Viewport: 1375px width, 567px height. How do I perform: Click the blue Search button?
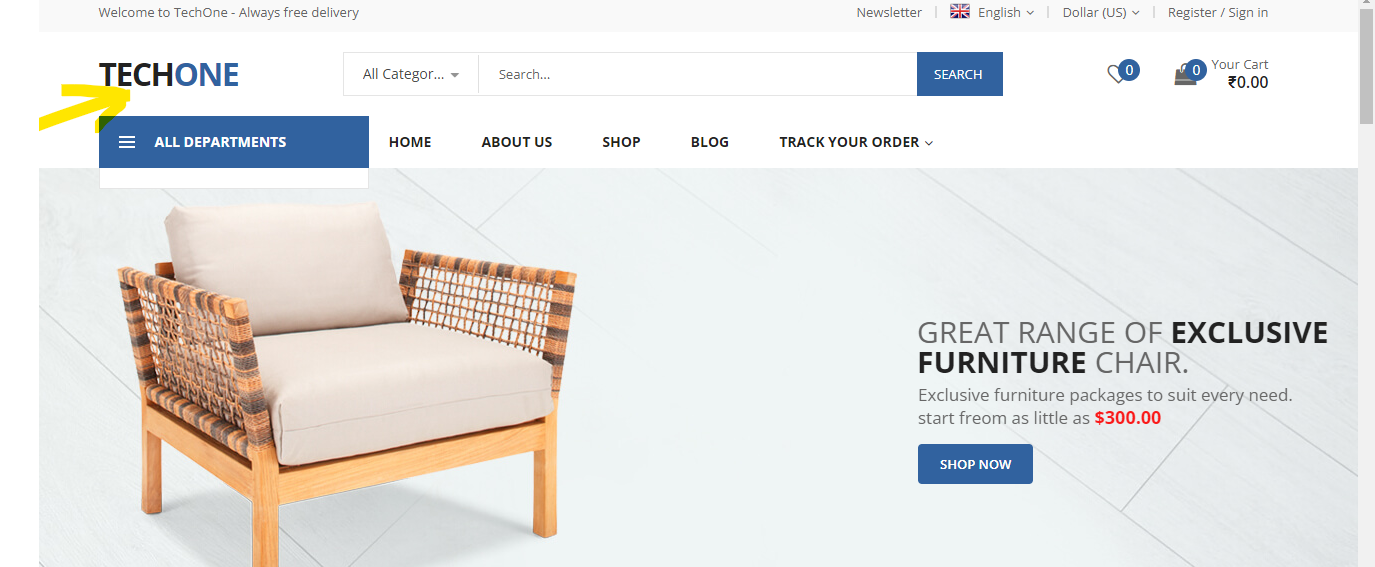point(959,74)
